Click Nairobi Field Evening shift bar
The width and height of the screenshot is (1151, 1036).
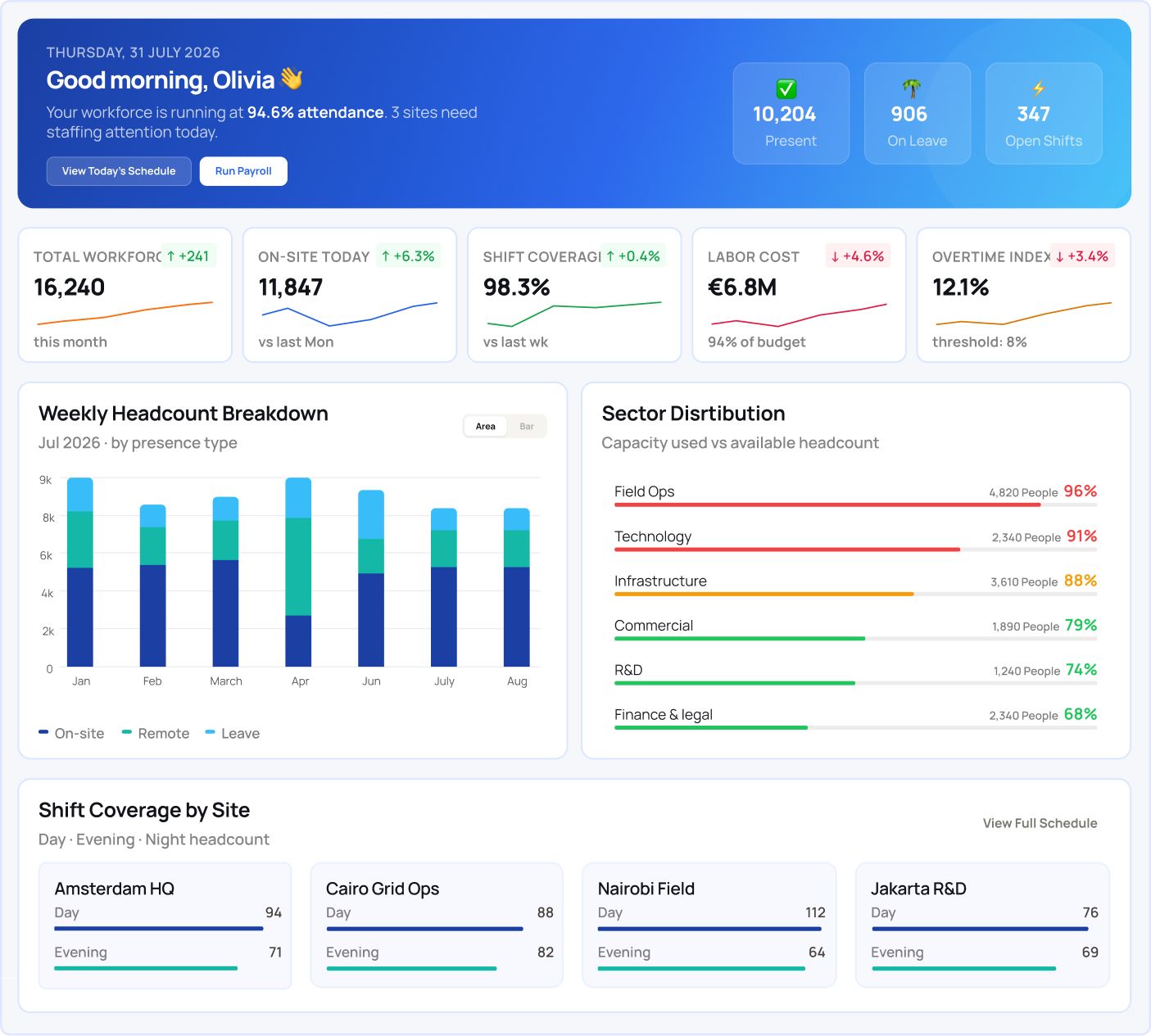click(701, 968)
